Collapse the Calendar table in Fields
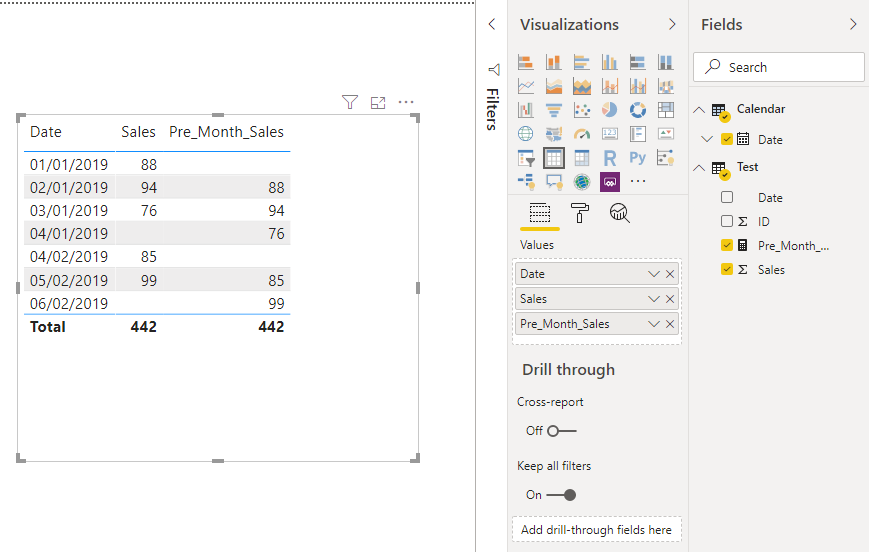The height and width of the screenshot is (552, 869). [699, 110]
